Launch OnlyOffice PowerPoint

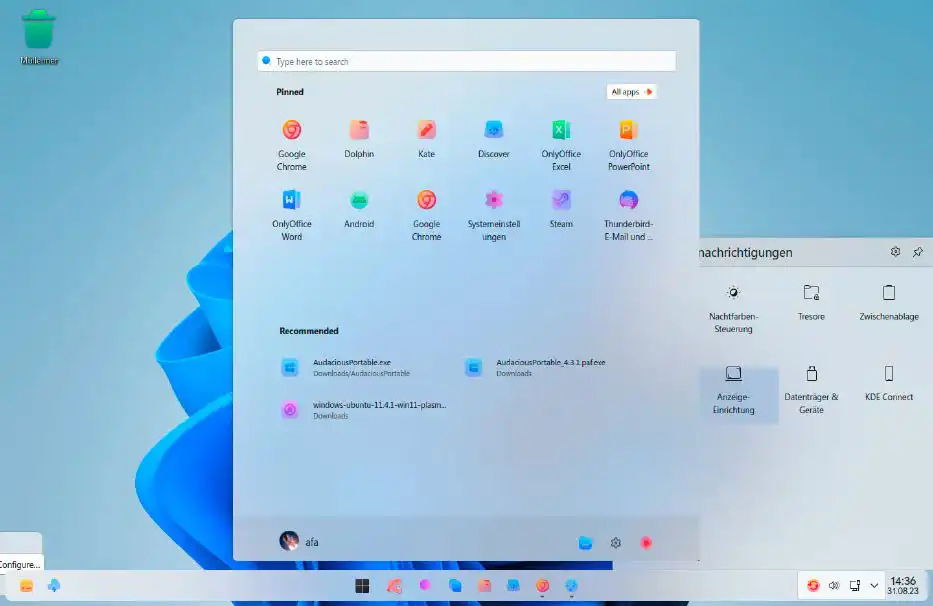coord(628,145)
